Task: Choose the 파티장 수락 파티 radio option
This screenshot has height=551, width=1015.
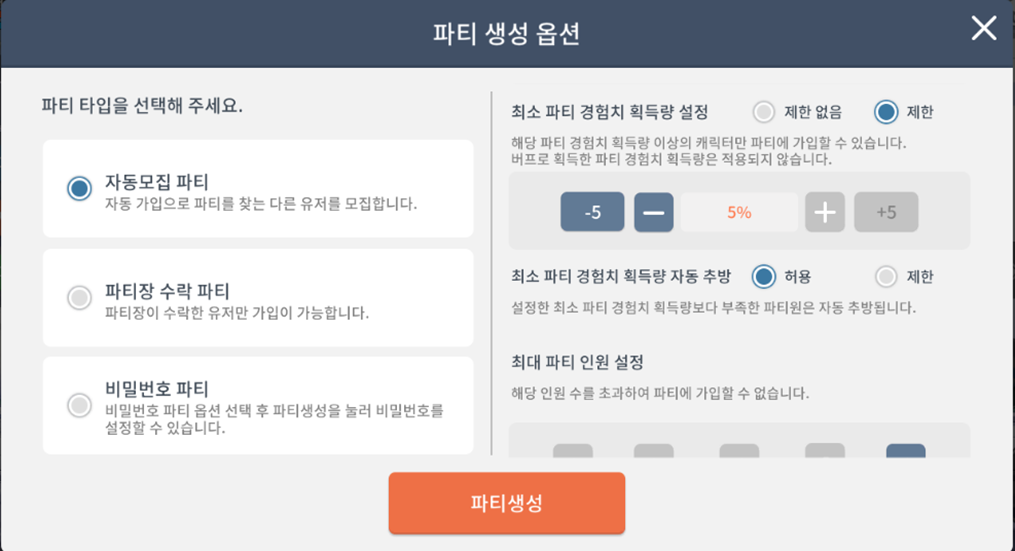Action: [x=80, y=297]
